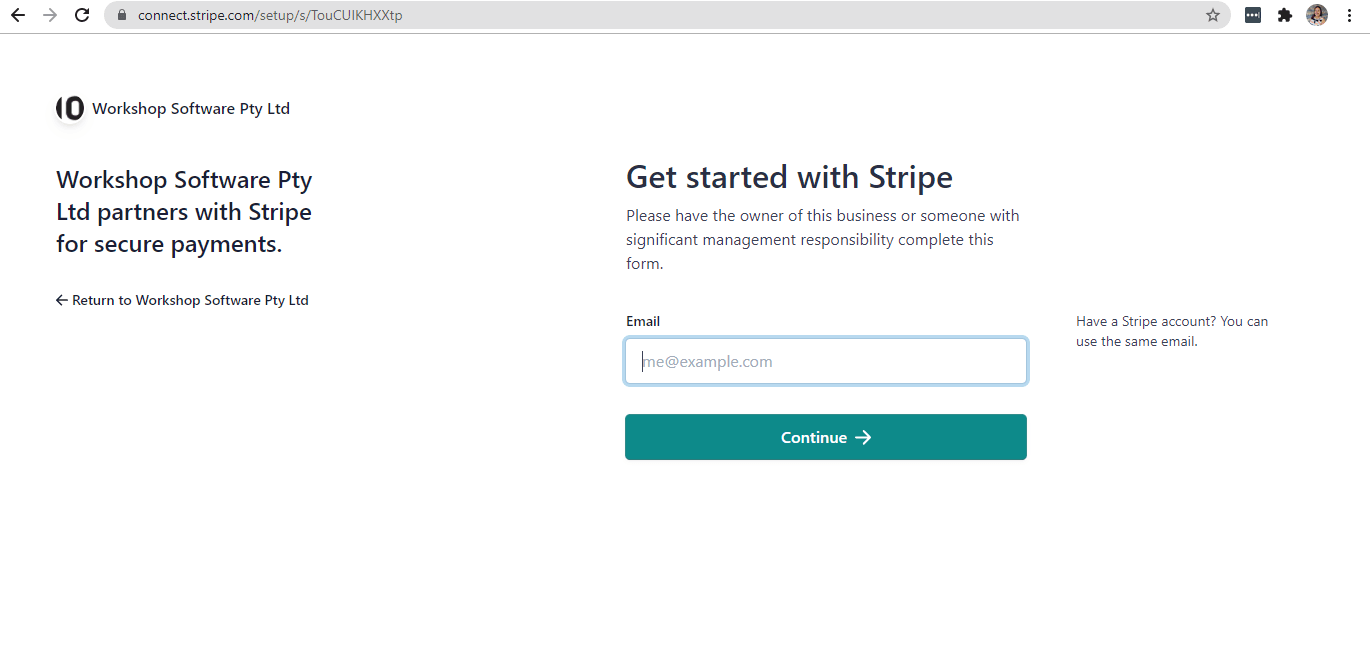
Task: Open the password manager extension icon
Action: (1253, 15)
